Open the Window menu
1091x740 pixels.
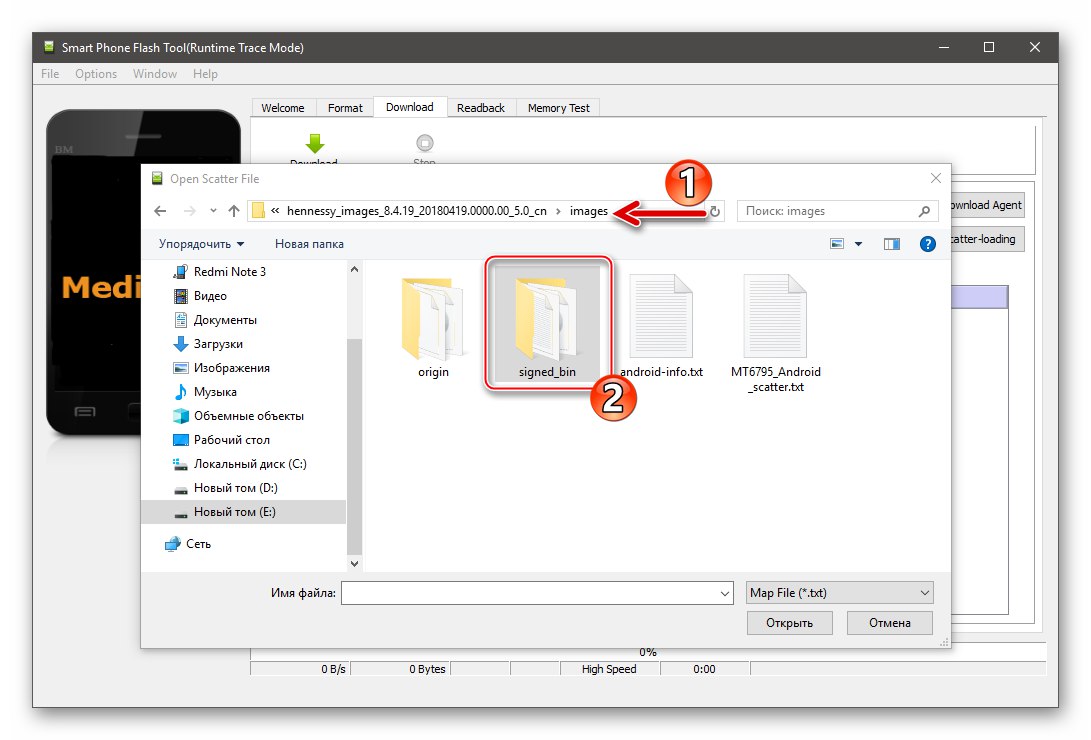click(x=154, y=74)
